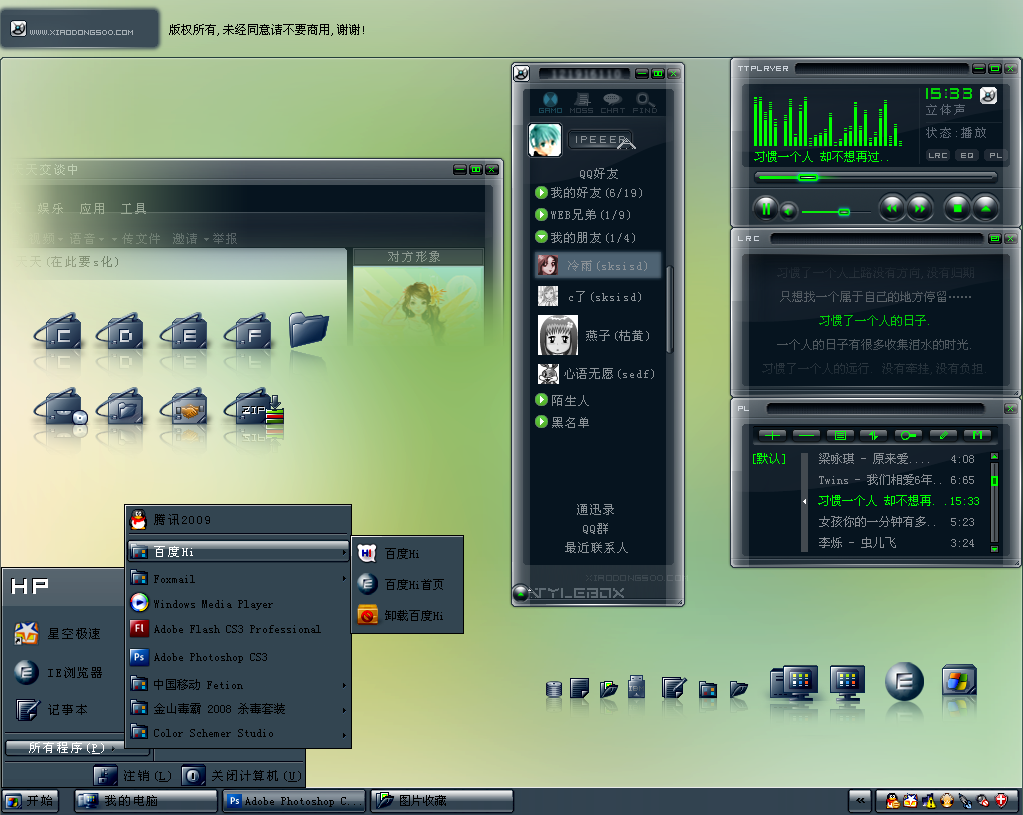This screenshot has height=815, width=1023.
Task: Toggle the PL playlist button
Action: (995, 155)
